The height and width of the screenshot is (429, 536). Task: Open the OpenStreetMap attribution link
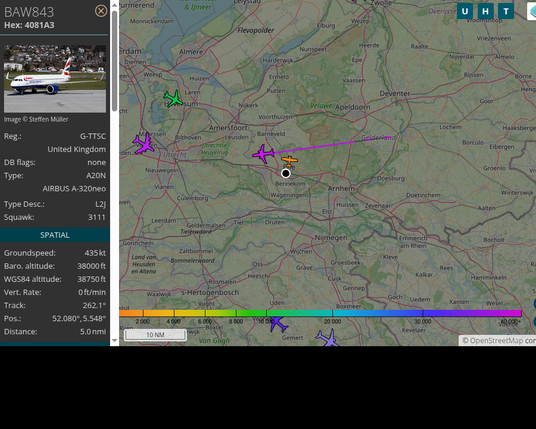pyautogui.click(x=497, y=340)
